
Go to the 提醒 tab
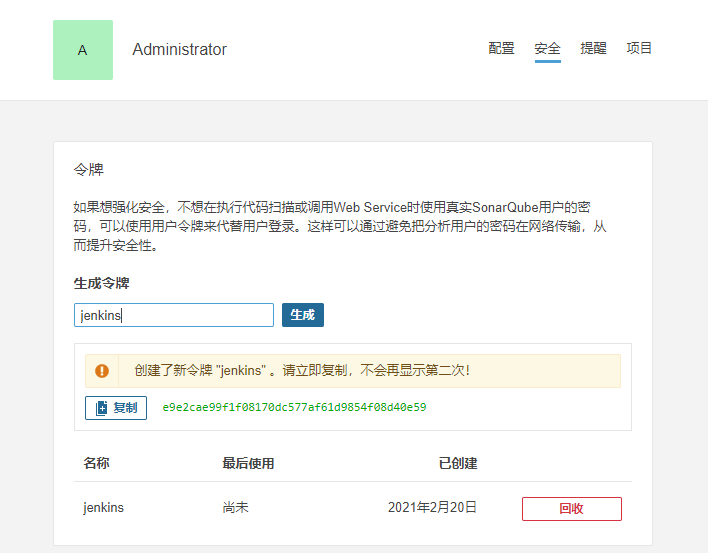593,48
